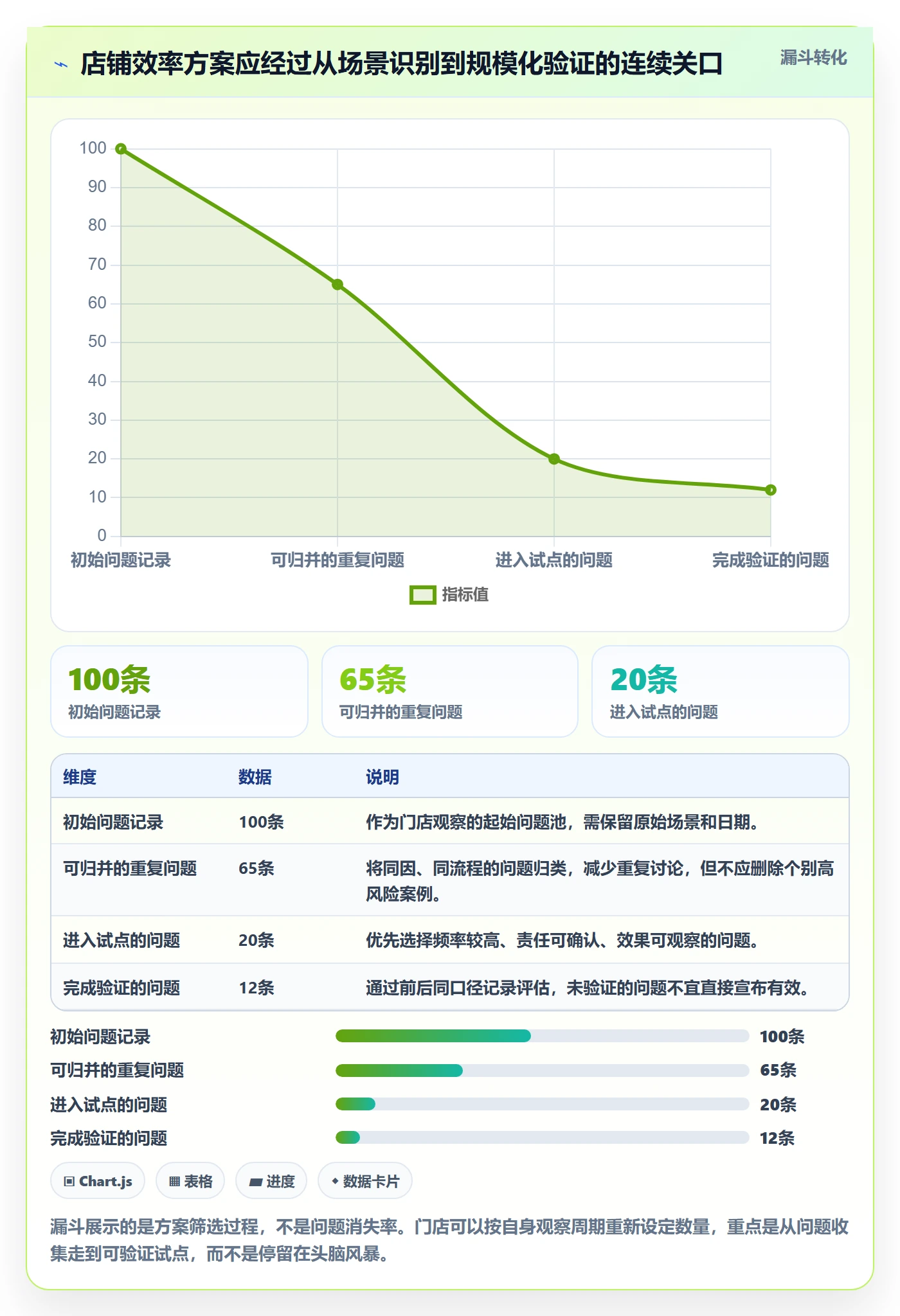Viewport: 900px width, 1316px height.
Task: Click the 维度 table column header
Action: (x=80, y=777)
